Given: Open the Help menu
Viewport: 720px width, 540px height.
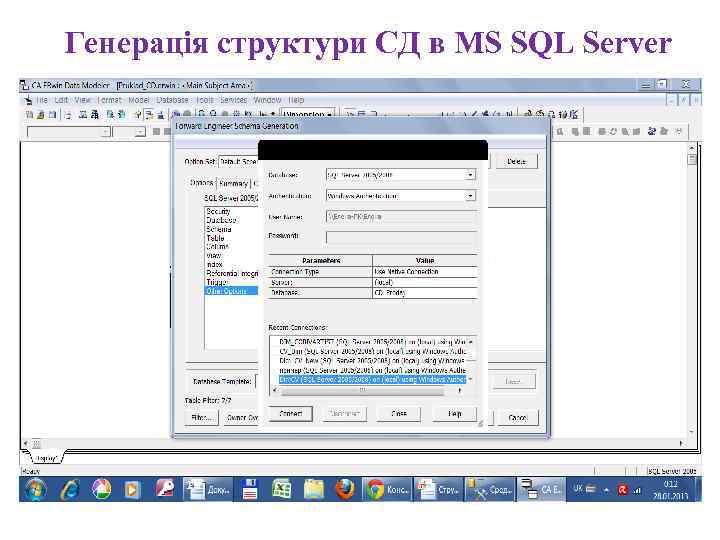Looking at the screenshot, I should pos(296,100).
